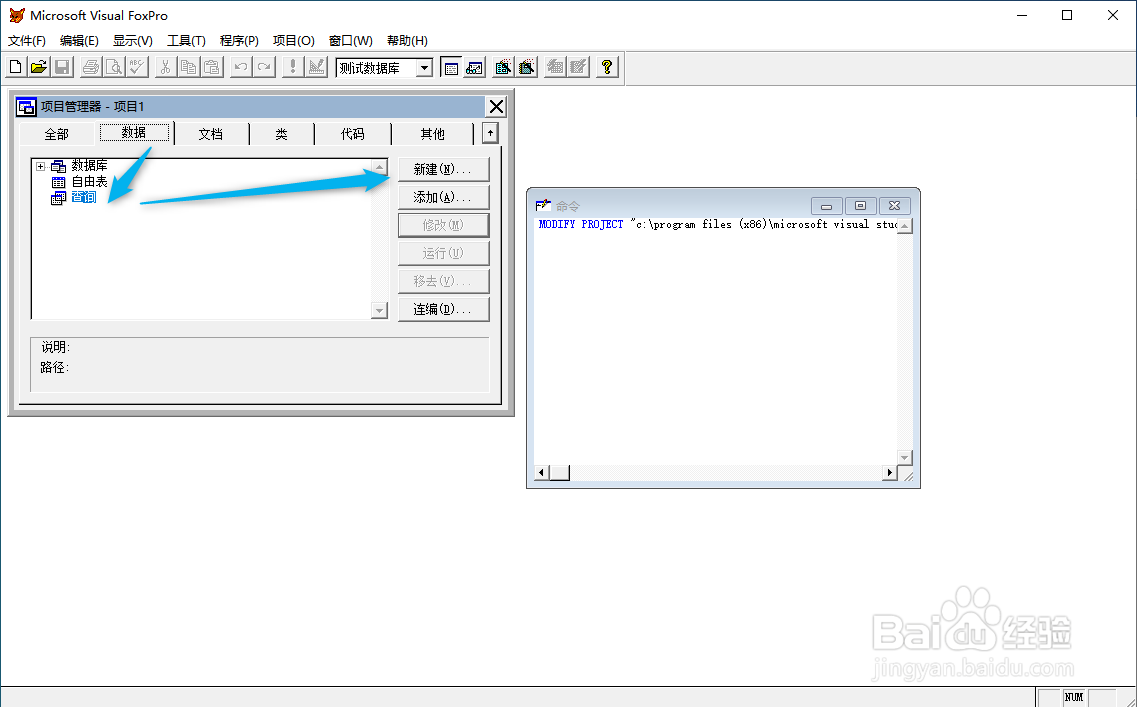Click the Undo arrow icon
This screenshot has width=1137, height=707.
pos(241,67)
